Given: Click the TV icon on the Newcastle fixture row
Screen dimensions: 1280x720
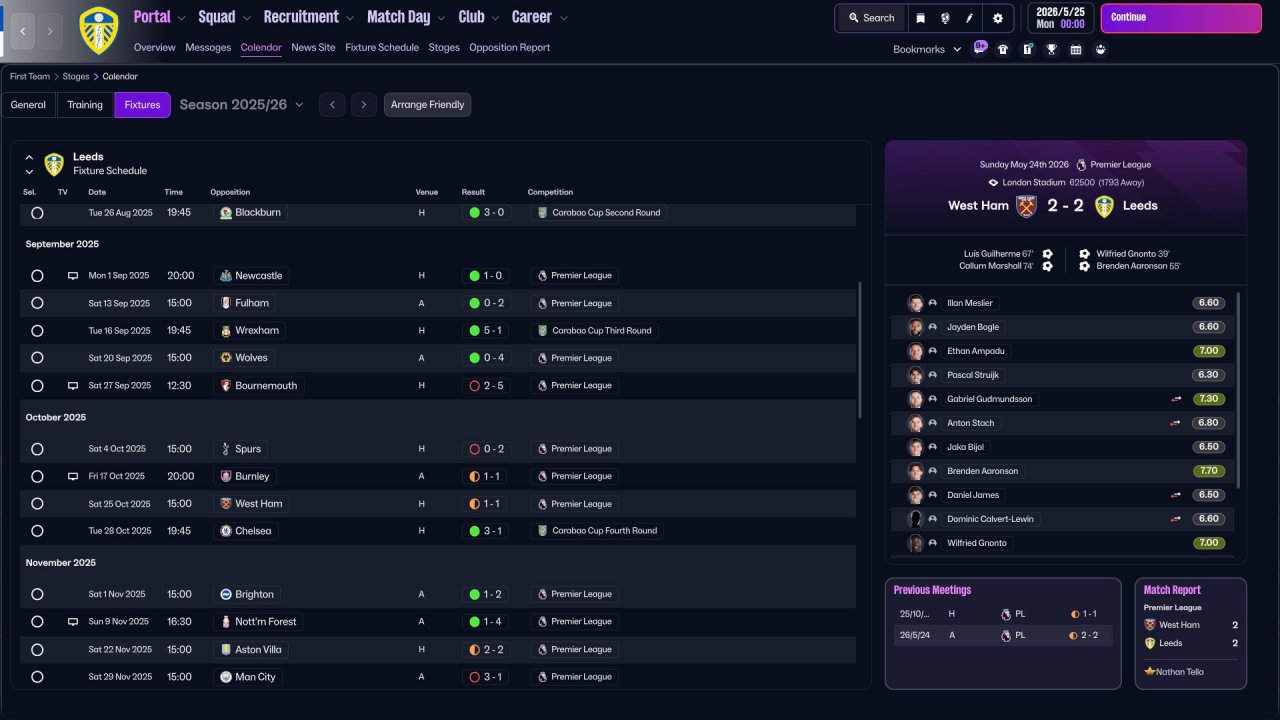Looking at the screenshot, I should [73, 275].
